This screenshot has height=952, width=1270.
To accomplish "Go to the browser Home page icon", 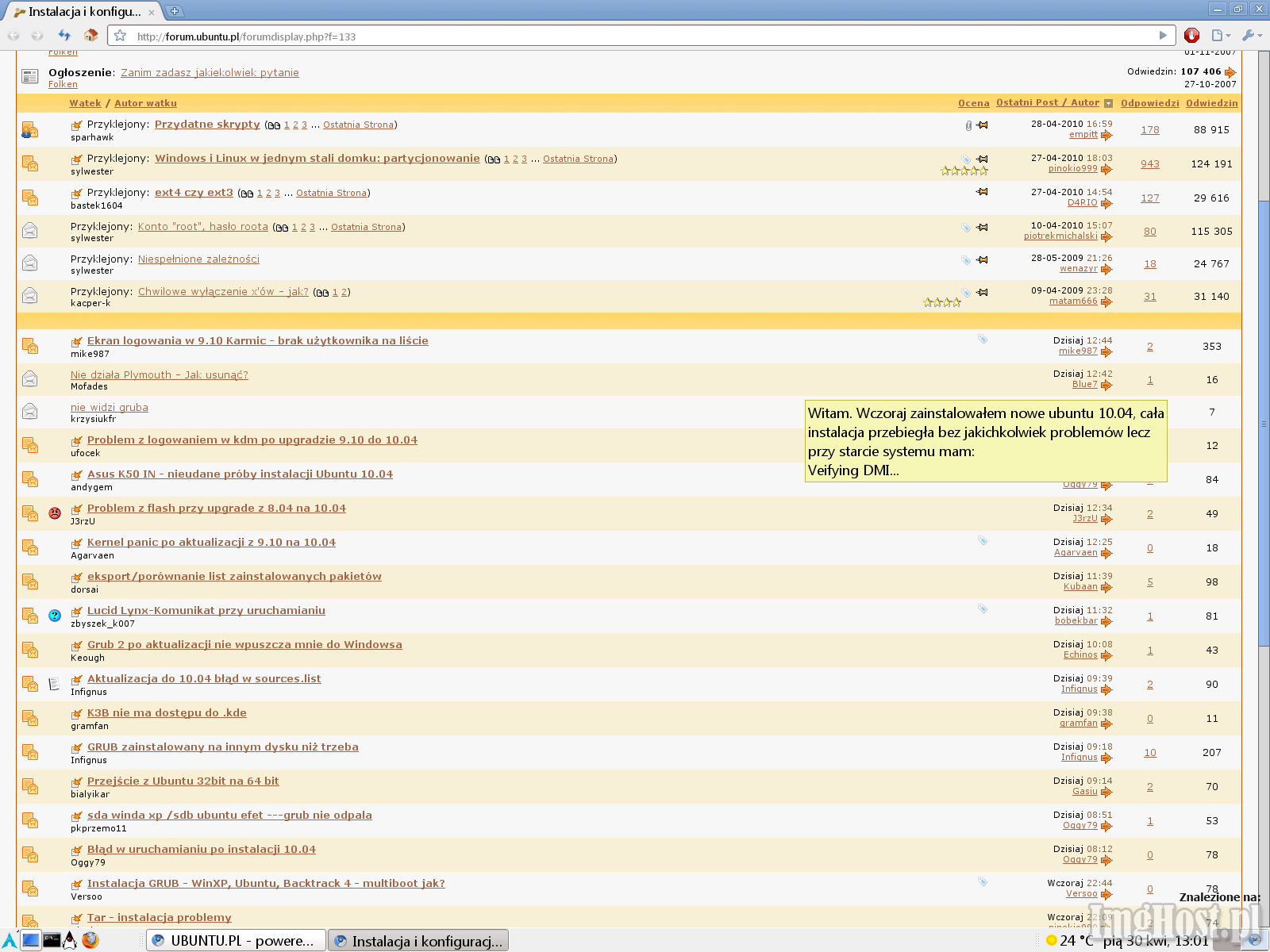I will pyautogui.click(x=91, y=36).
